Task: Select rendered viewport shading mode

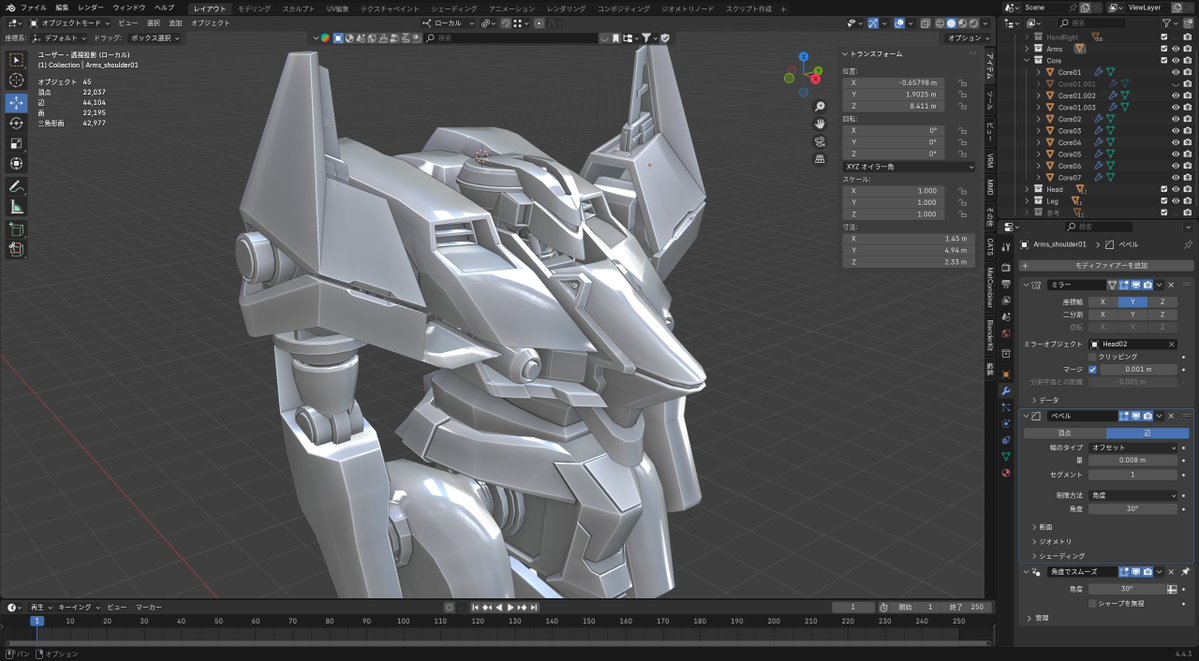Action: pos(973,23)
